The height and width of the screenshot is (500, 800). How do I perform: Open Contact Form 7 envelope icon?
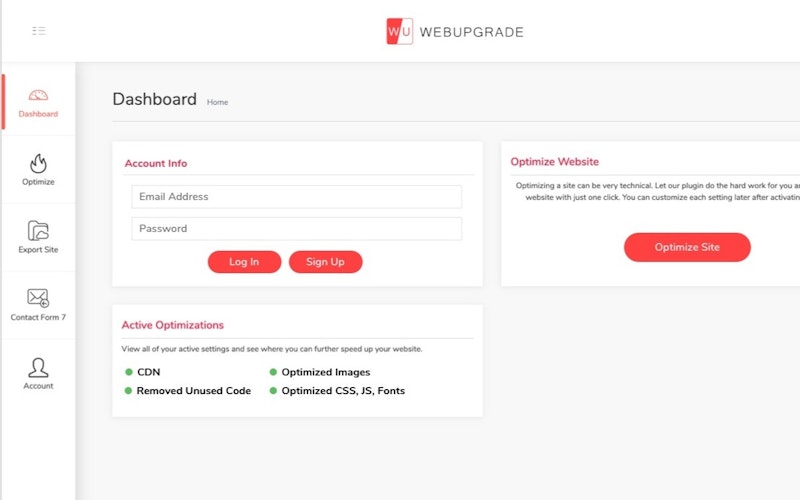(38, 298)
